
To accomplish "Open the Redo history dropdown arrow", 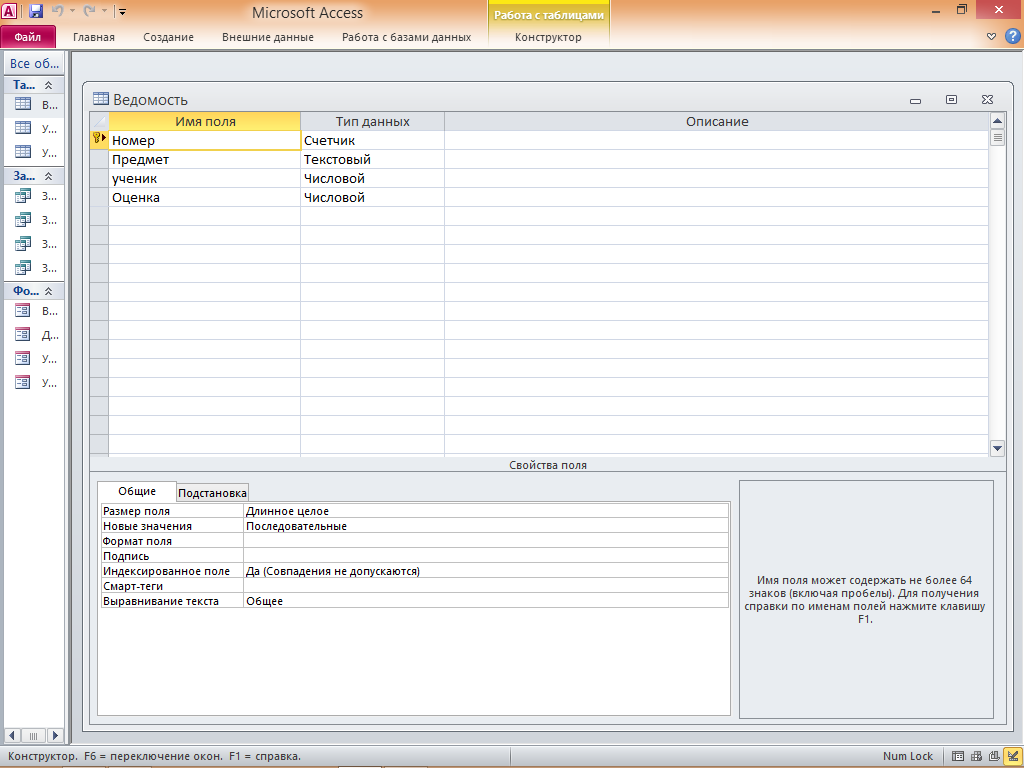I will [x=103, y=11].
